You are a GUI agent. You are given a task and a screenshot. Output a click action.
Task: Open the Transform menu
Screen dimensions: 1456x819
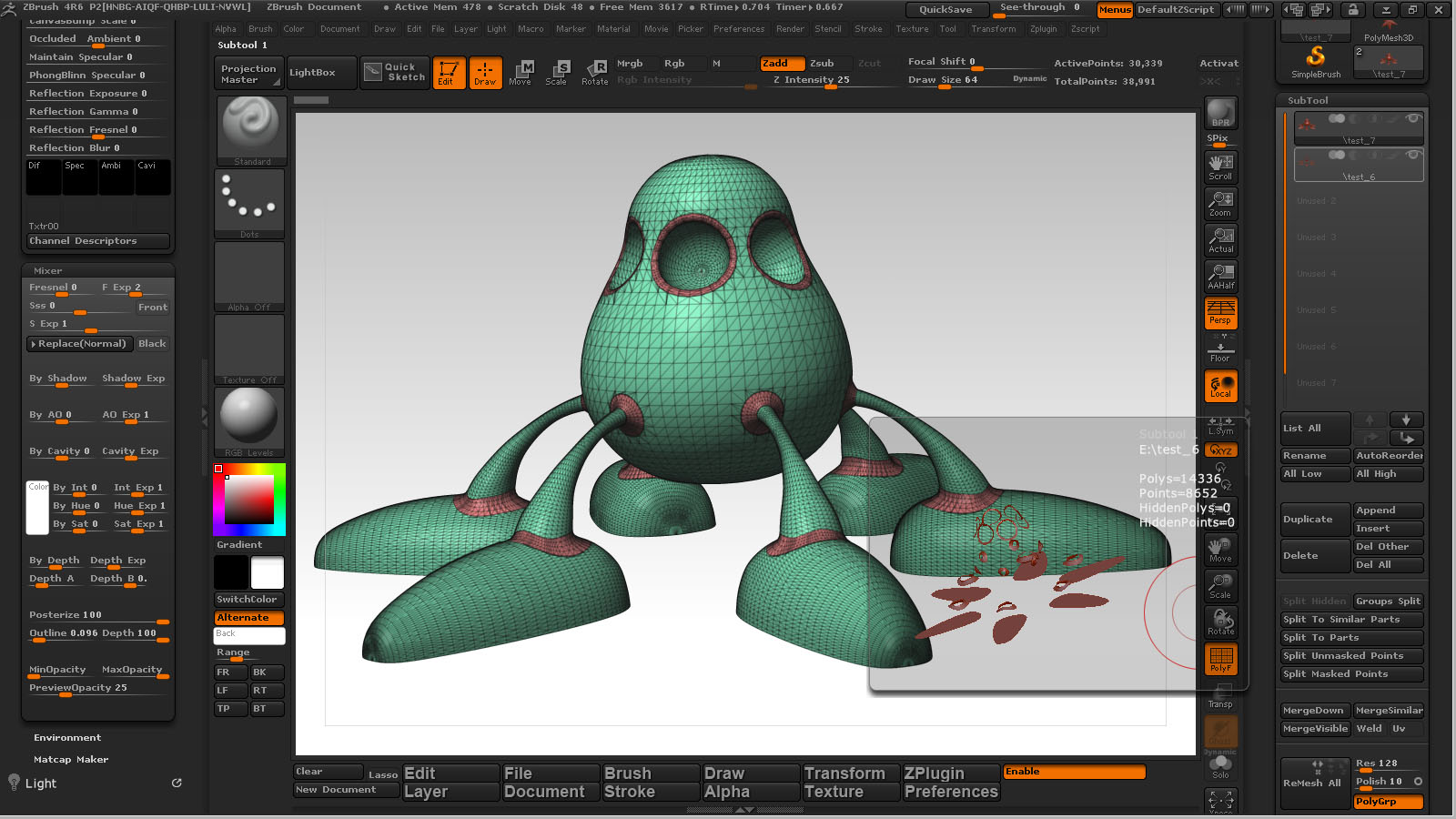tap(994, 29)
